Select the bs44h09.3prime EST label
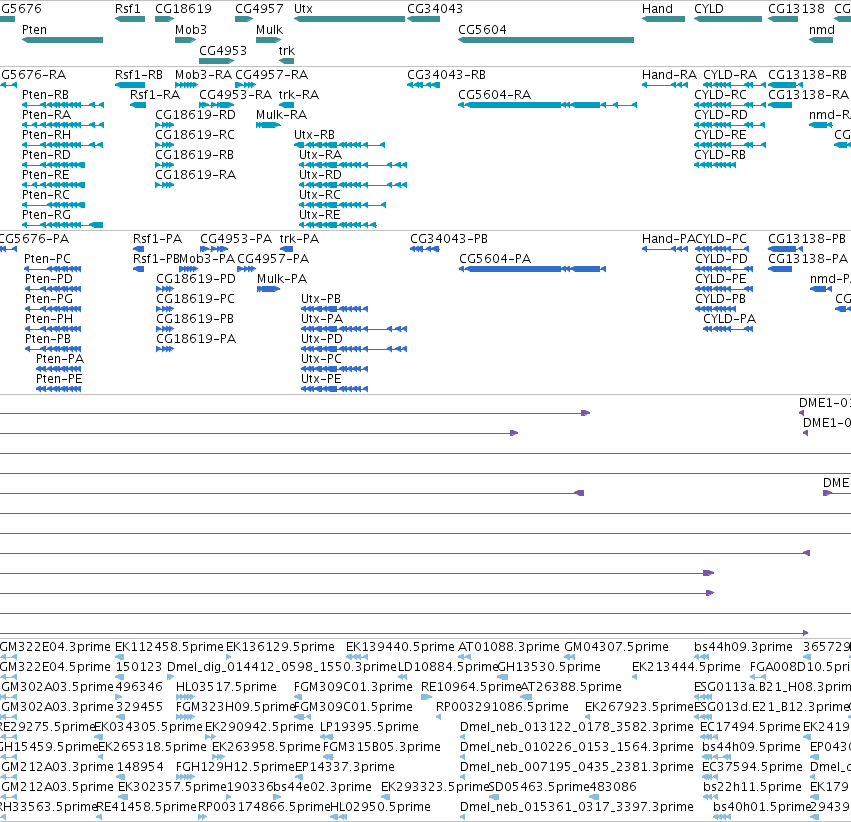 tap(743, 647)
